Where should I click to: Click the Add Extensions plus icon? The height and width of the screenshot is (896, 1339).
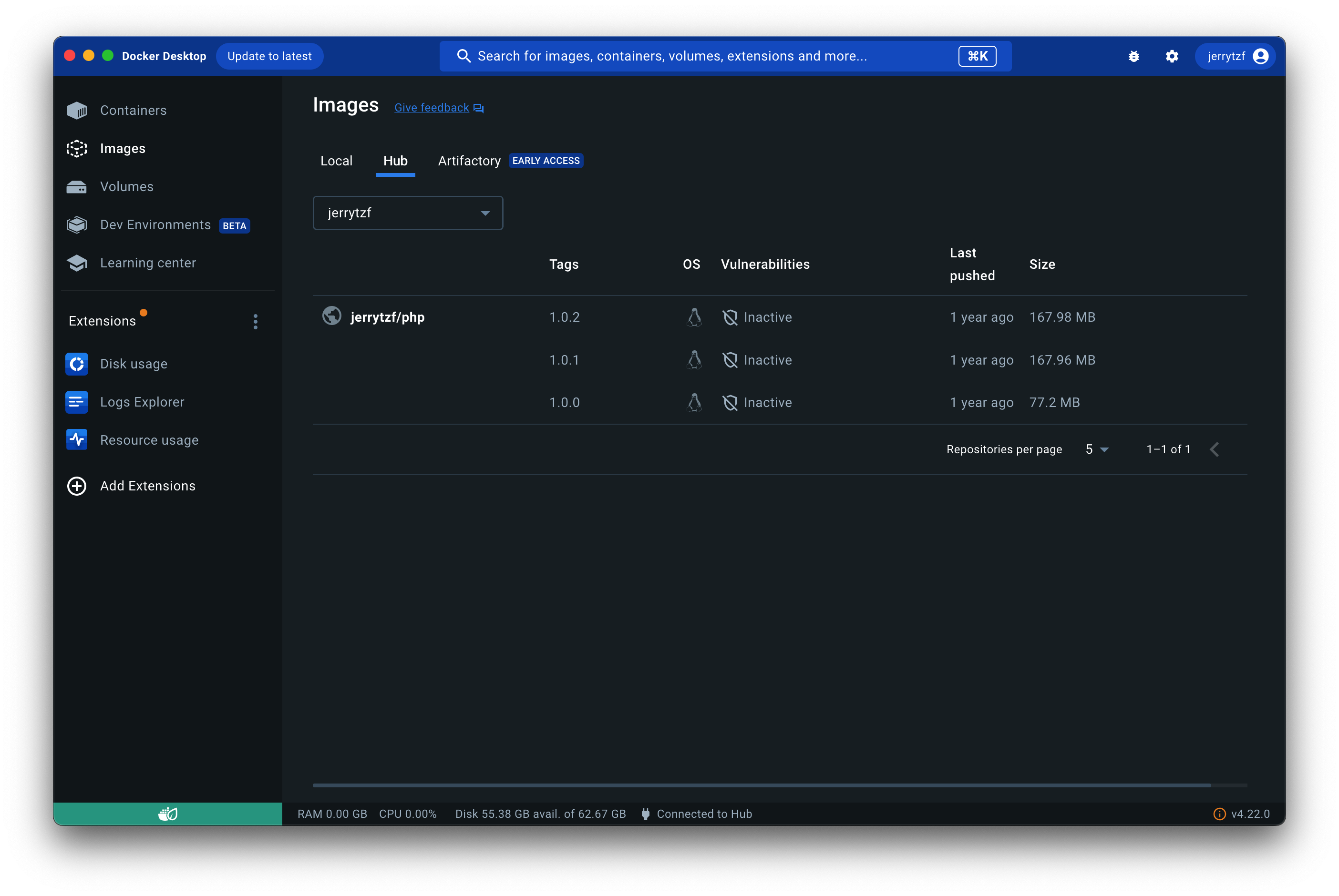click(77, 486)
